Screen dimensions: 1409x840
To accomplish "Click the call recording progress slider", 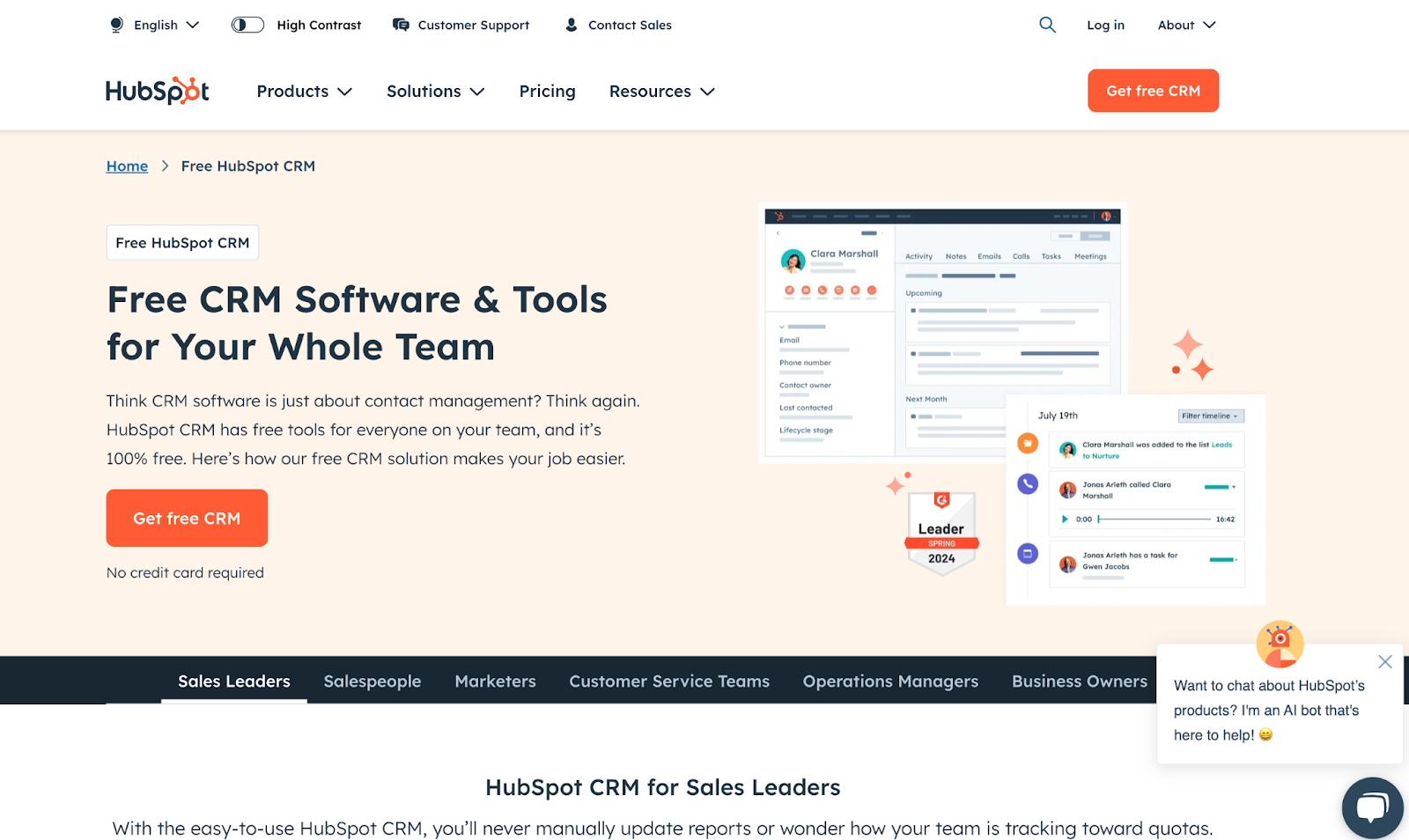I will (1154, 519).
